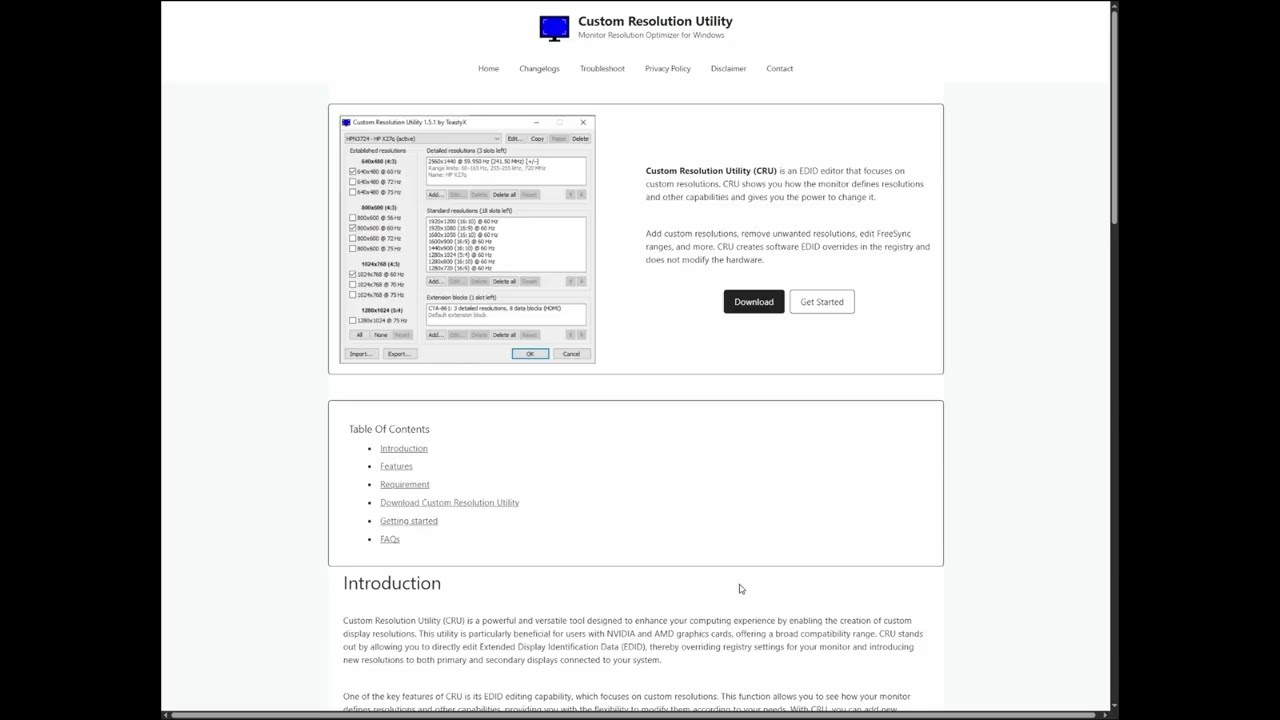Navigate to the Contact page
The height and width of the screenshot is (720, 1280).
[x=780, y=68]
